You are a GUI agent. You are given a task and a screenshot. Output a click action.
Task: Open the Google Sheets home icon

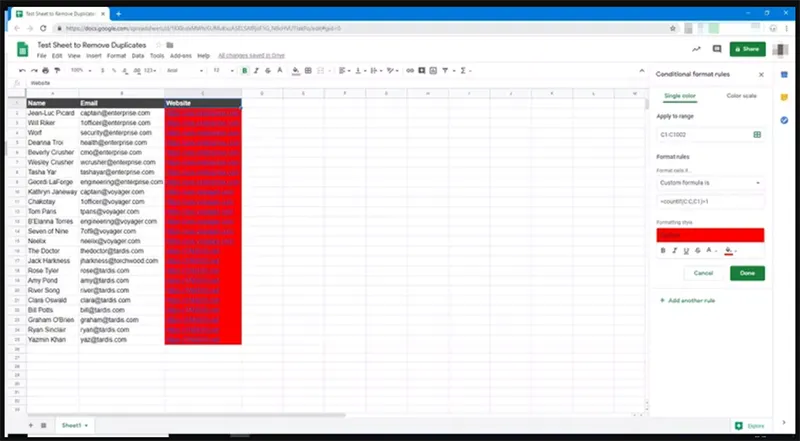pos(22,49)
